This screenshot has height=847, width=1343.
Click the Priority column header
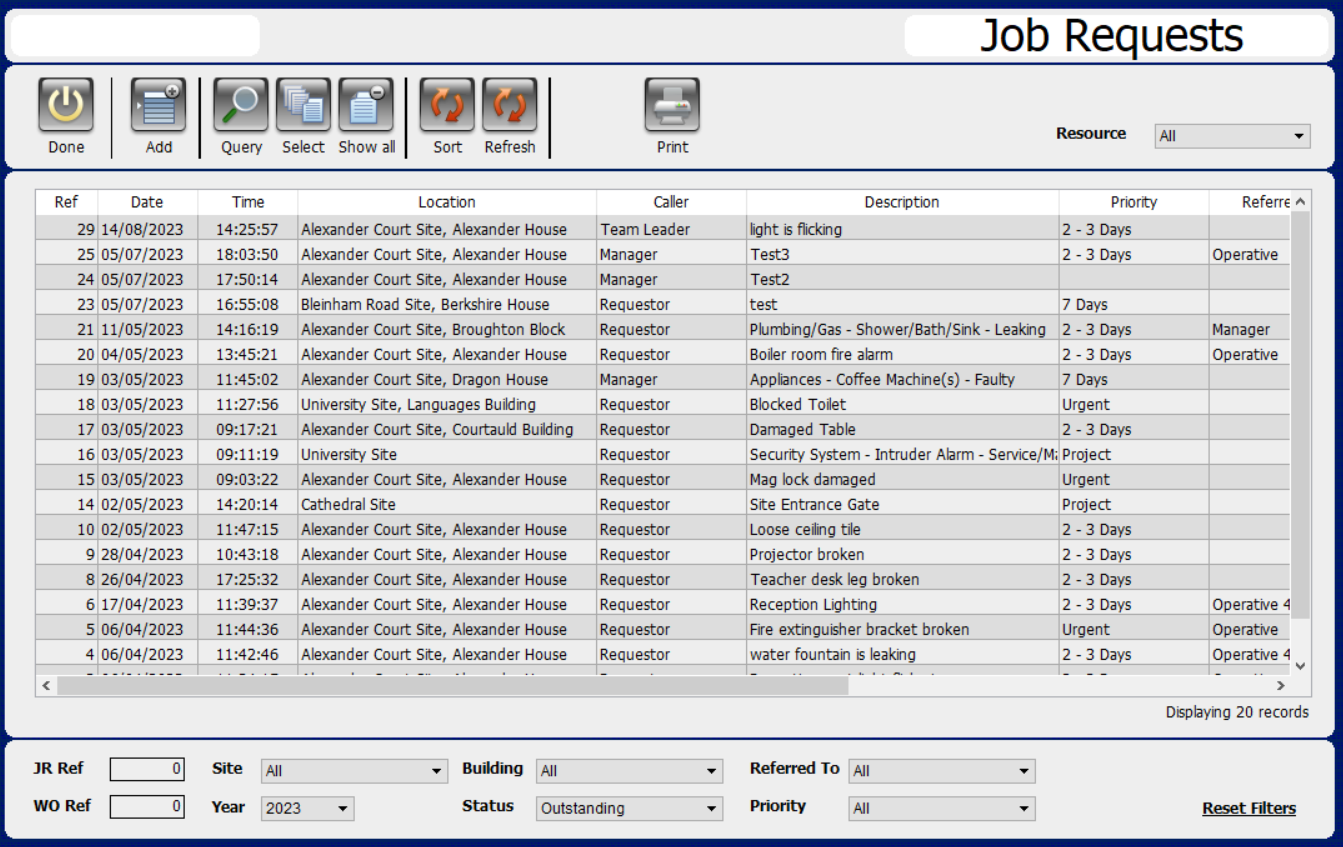pos(1134,202)
